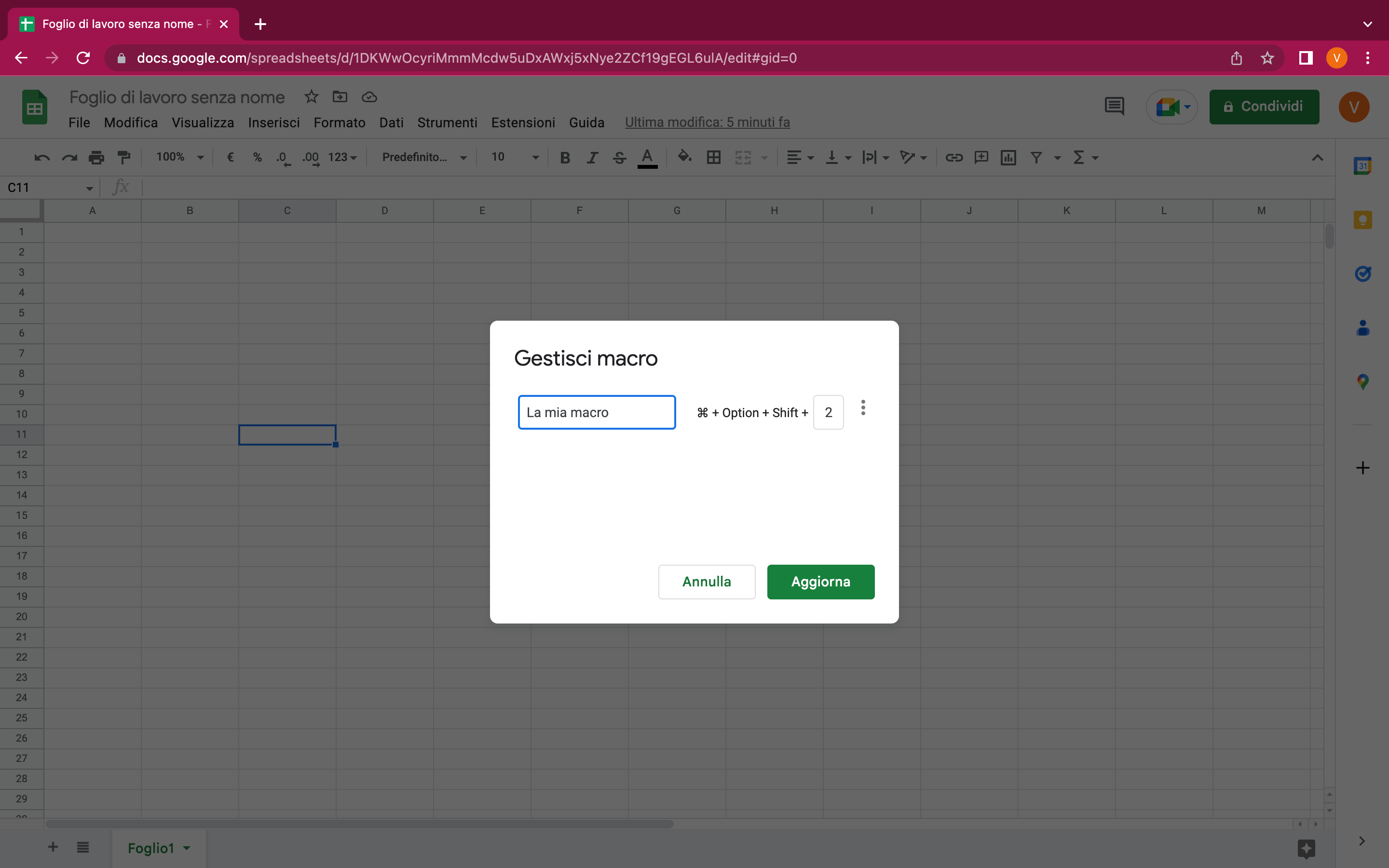Click the text color swatch button

click(647, 157)
